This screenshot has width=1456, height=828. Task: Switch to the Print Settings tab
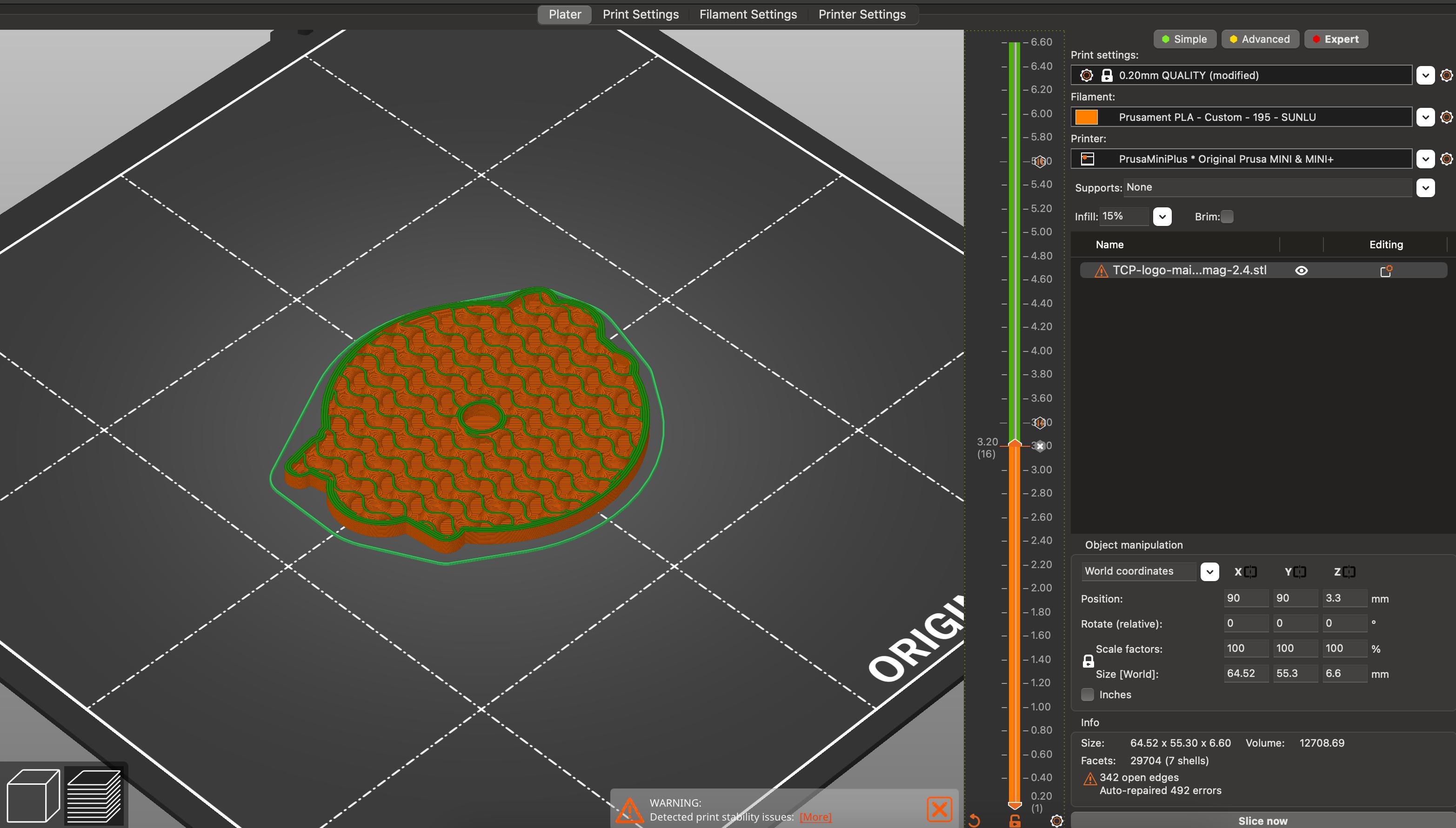[640, 14]
